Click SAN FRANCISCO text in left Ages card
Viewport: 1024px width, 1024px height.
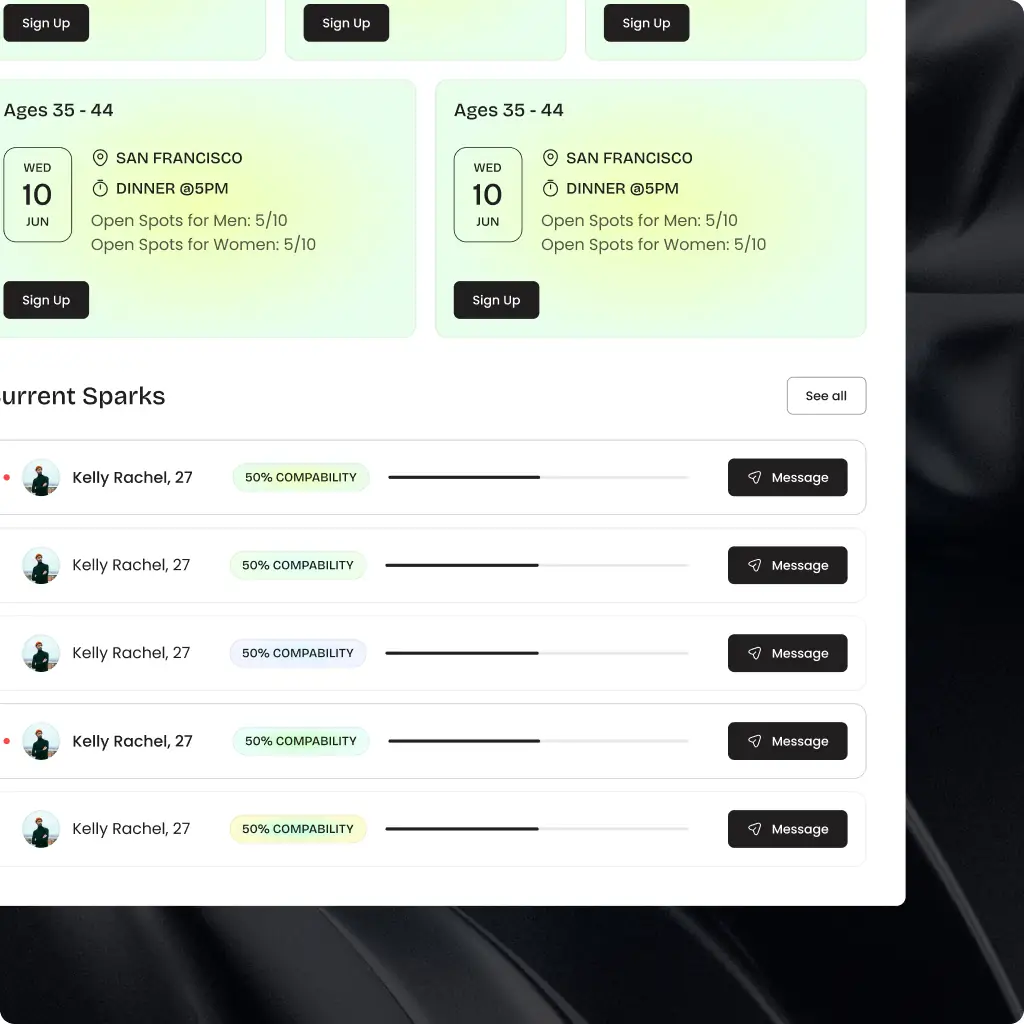pyautogui.click(x=179, y=158)
